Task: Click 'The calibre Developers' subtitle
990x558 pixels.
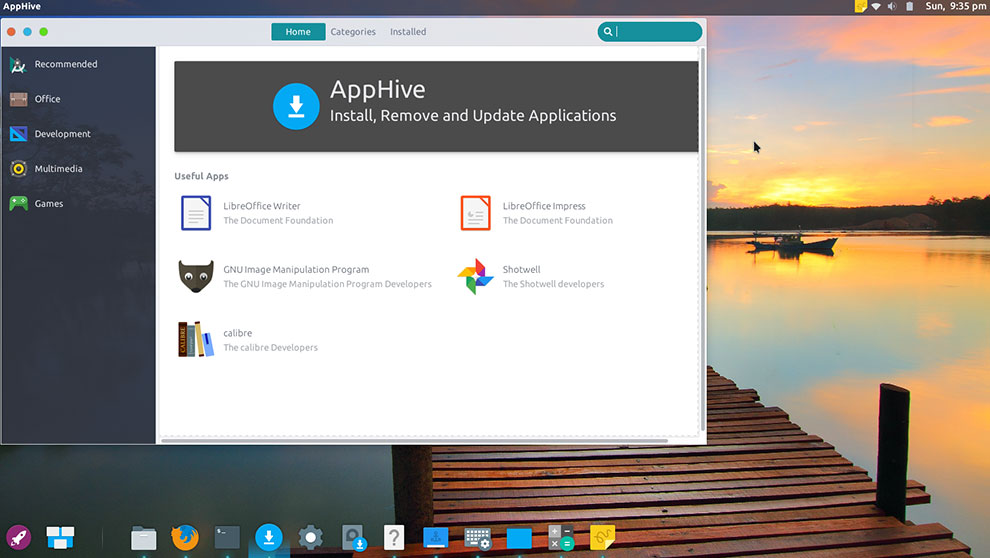Action: tap(270, 347)
